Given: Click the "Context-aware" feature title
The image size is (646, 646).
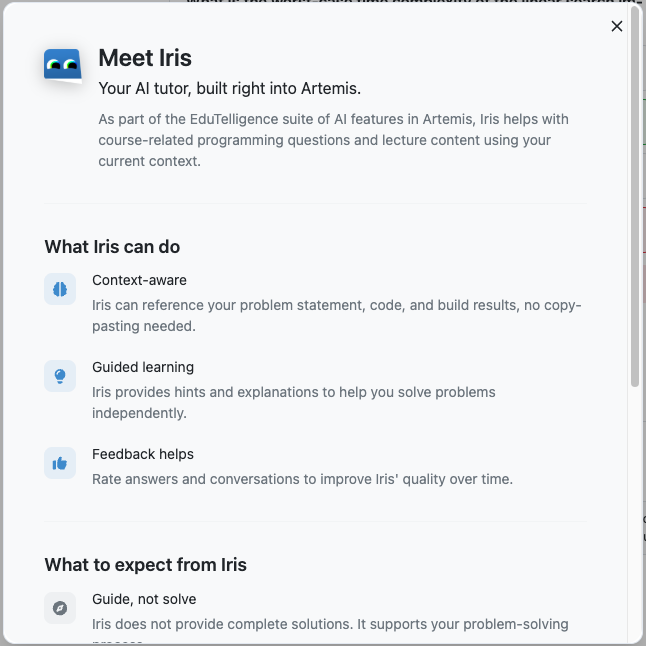Looking at the screenshot, I should (x=139, y=280).
